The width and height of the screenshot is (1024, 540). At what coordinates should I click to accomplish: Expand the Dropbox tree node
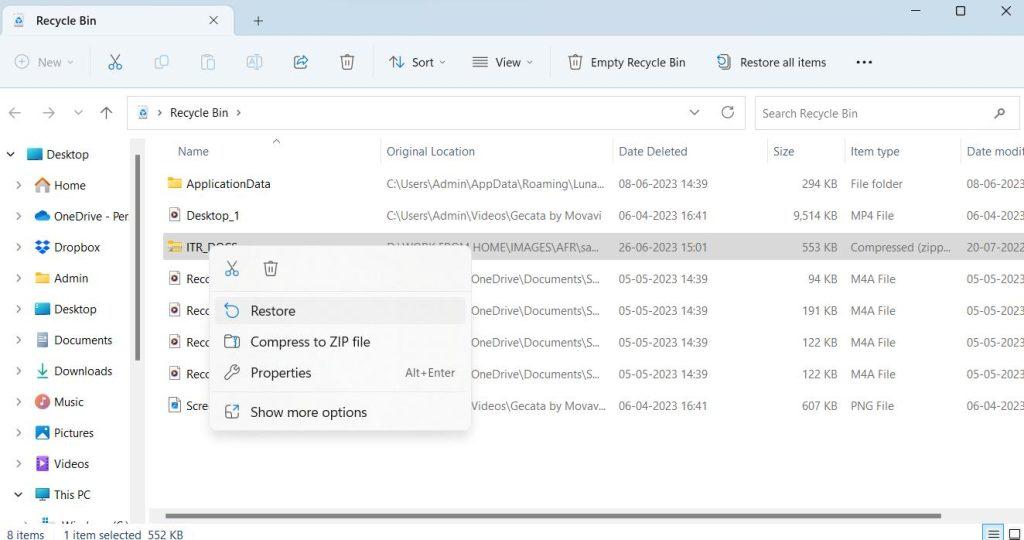(18, 247)
